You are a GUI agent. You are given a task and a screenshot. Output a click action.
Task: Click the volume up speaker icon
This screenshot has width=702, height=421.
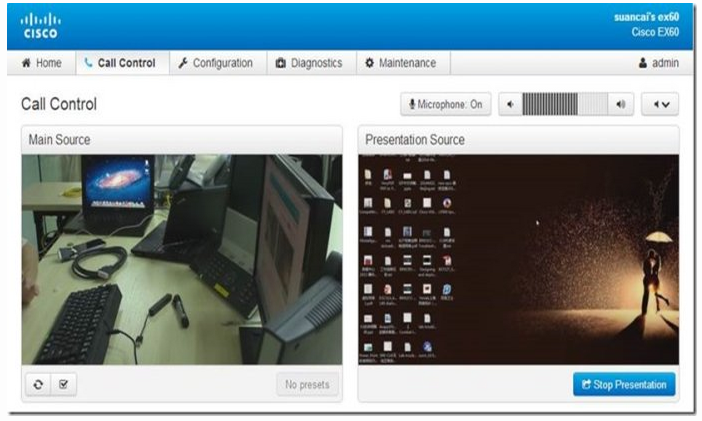coord(621,104)
